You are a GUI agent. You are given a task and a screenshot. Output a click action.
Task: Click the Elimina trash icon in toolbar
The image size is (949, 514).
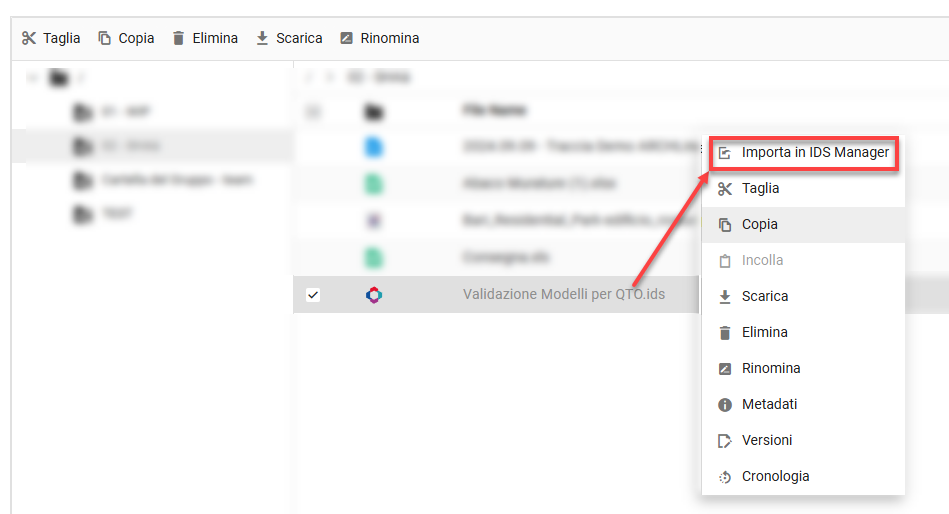click(x=179, y=38)
